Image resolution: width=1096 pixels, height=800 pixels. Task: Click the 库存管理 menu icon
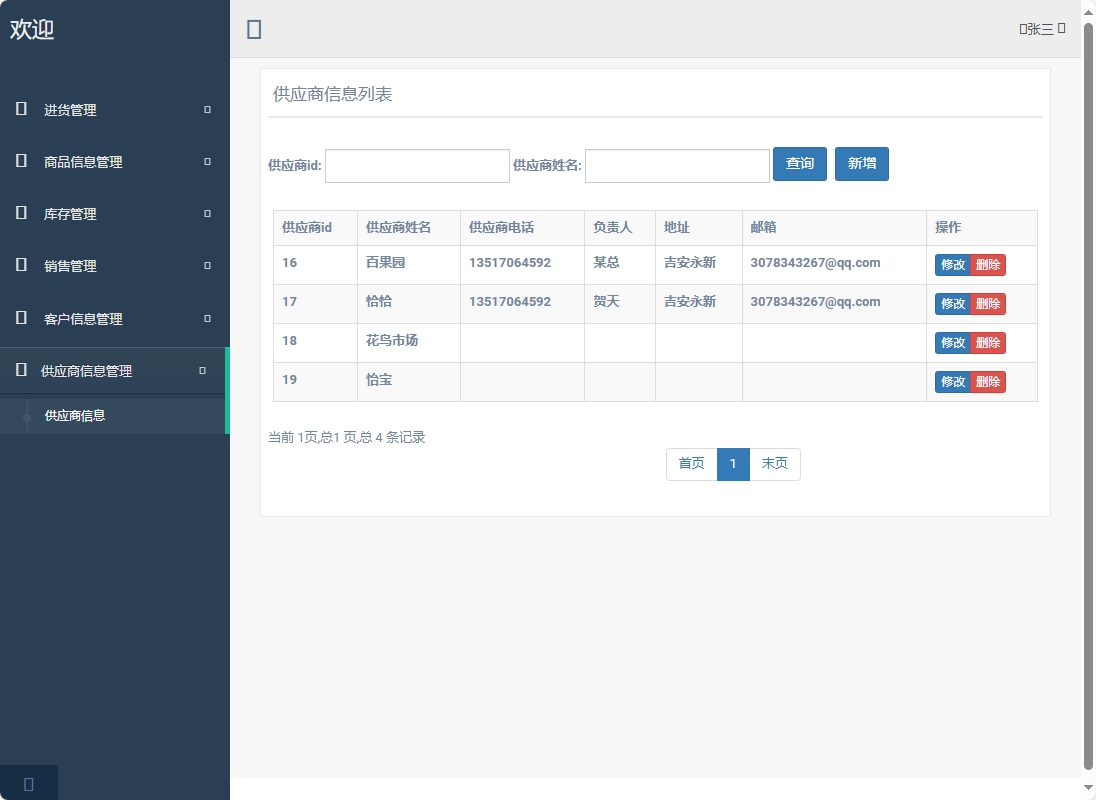tap(20, 213)
